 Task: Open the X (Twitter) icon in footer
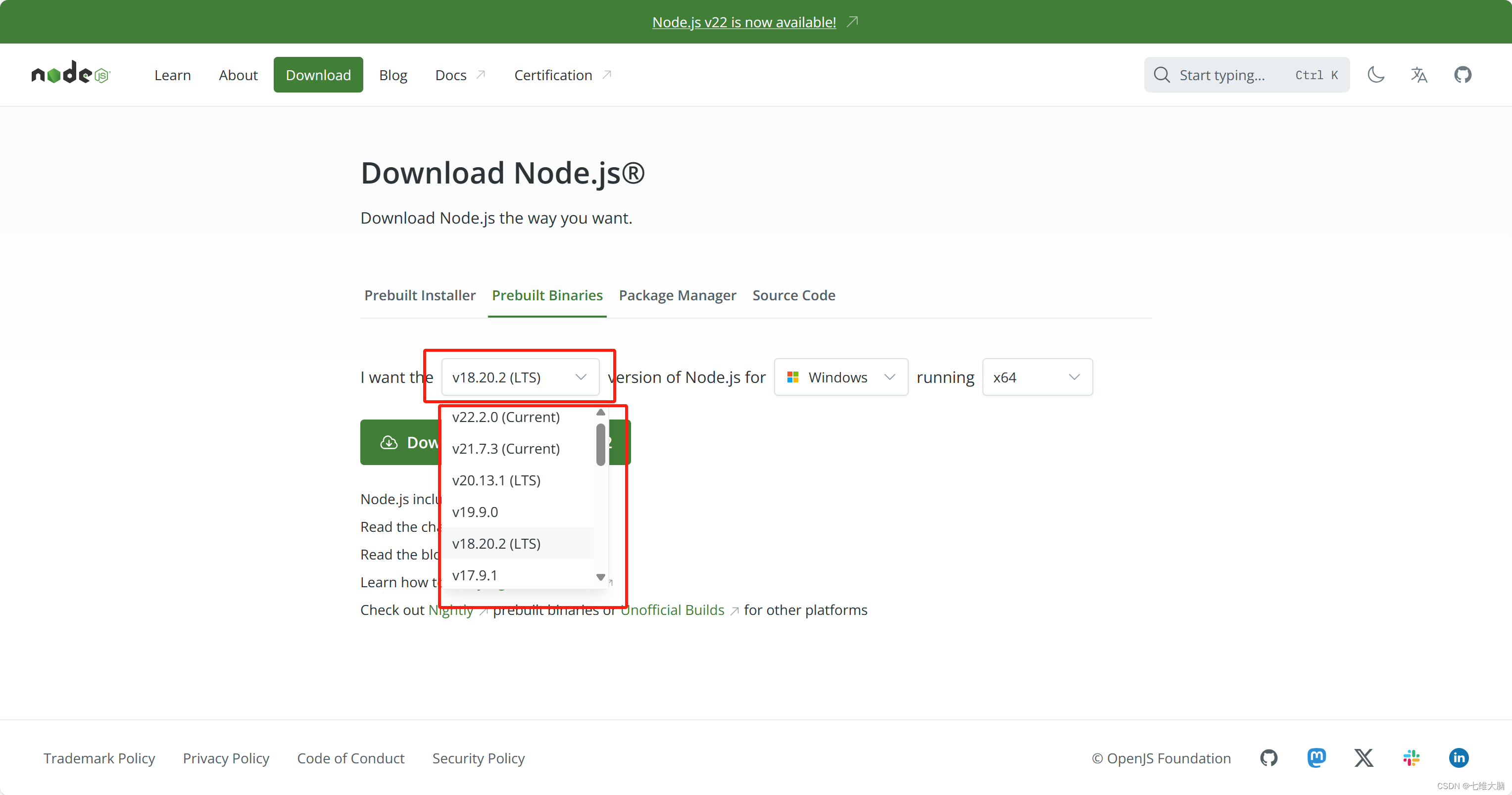1364,757
